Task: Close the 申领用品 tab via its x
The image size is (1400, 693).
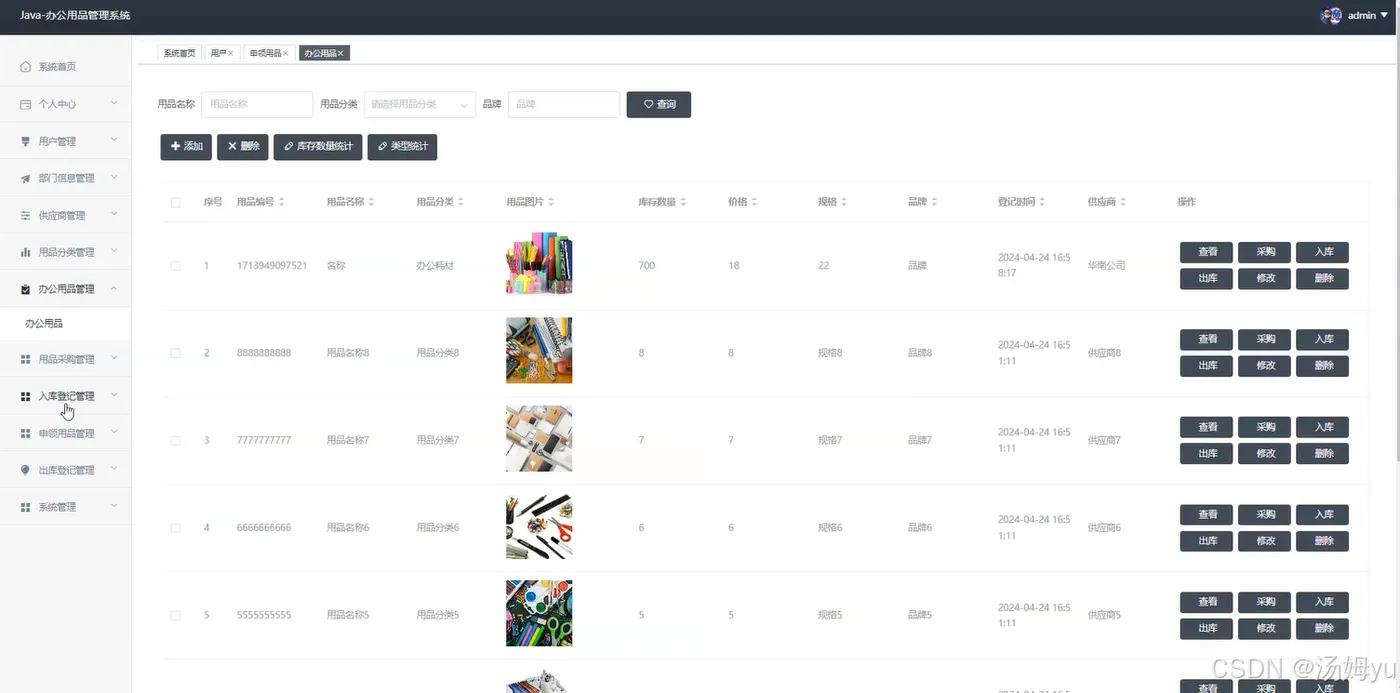Action: (286, 53)
